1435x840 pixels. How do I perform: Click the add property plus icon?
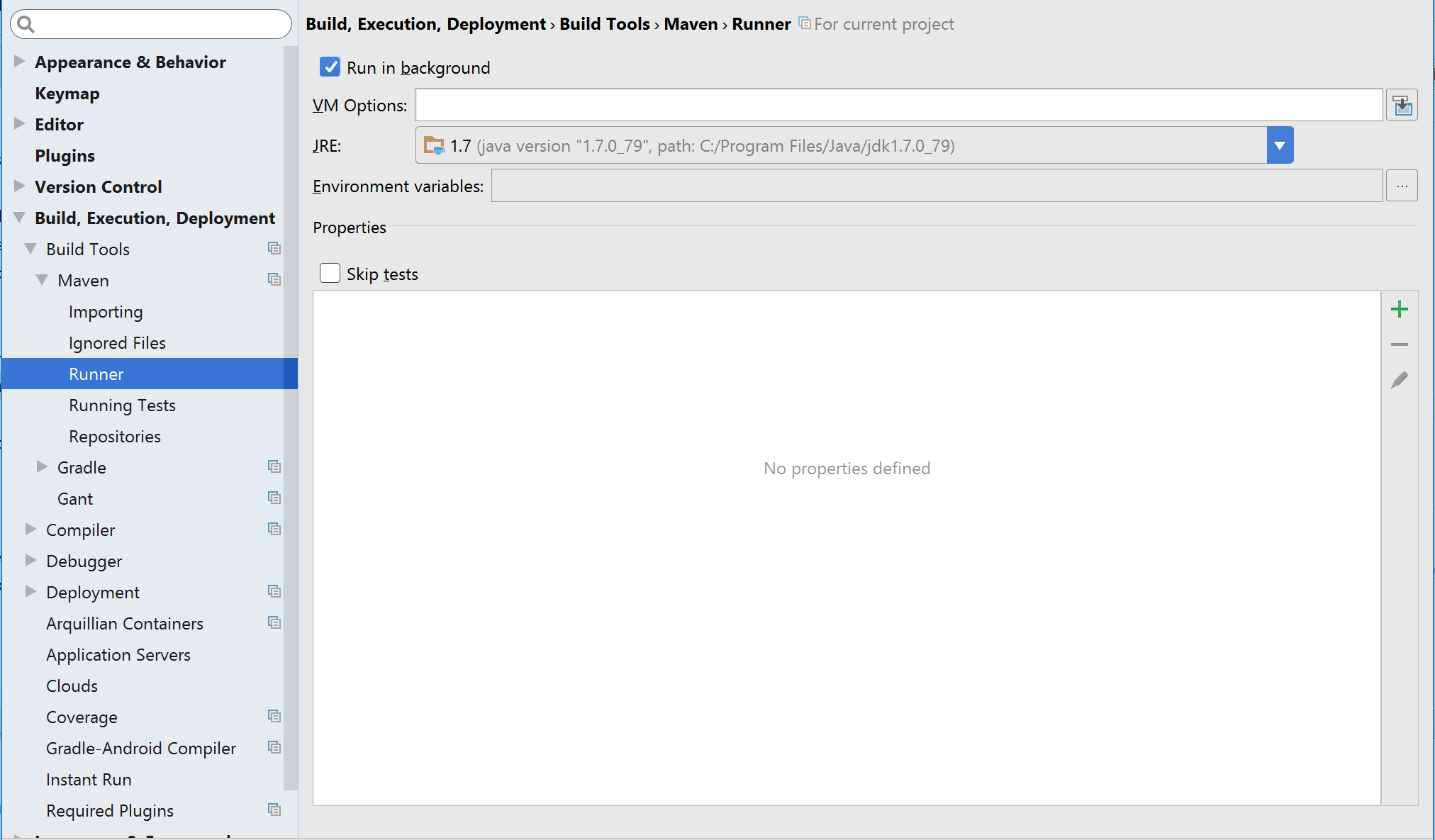tap(1400, 309)
